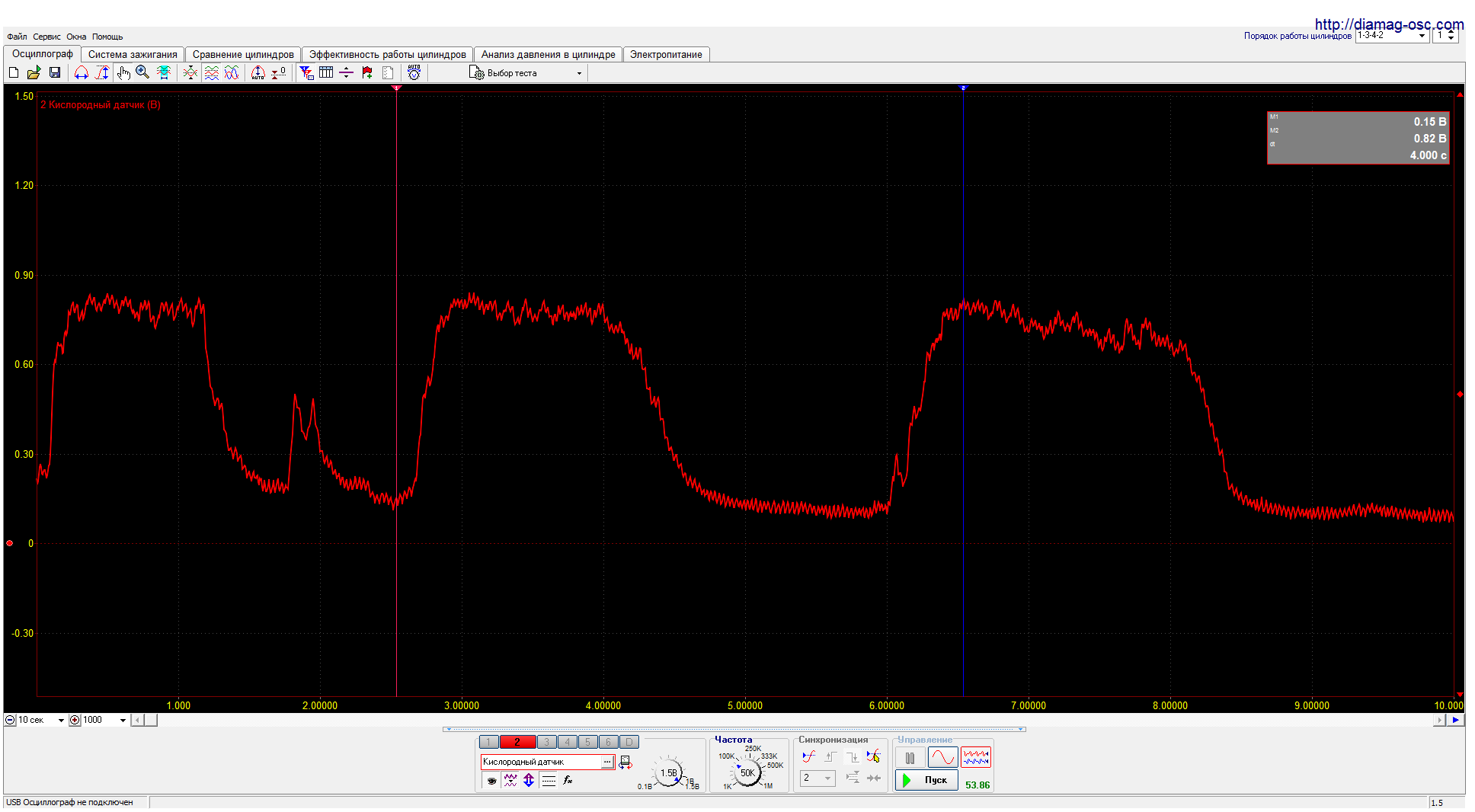The height and width of the screenshot is (812, 1475).
Task: Toggle active channel 2 button
Action: pyautogui.click(x=517, y=742)
